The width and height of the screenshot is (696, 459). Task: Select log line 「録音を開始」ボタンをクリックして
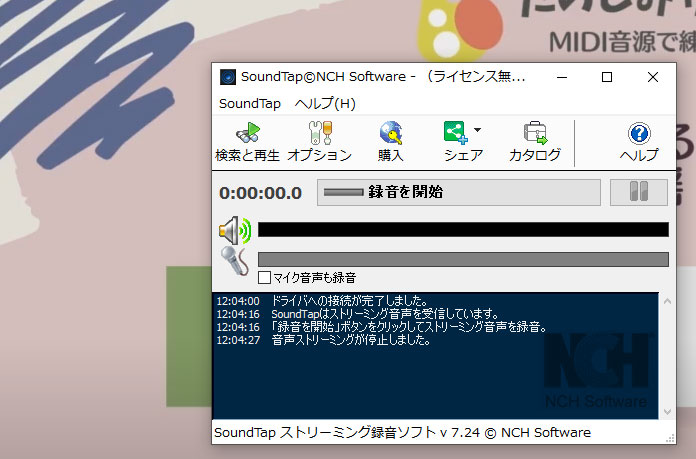click(x=409, y=327)
